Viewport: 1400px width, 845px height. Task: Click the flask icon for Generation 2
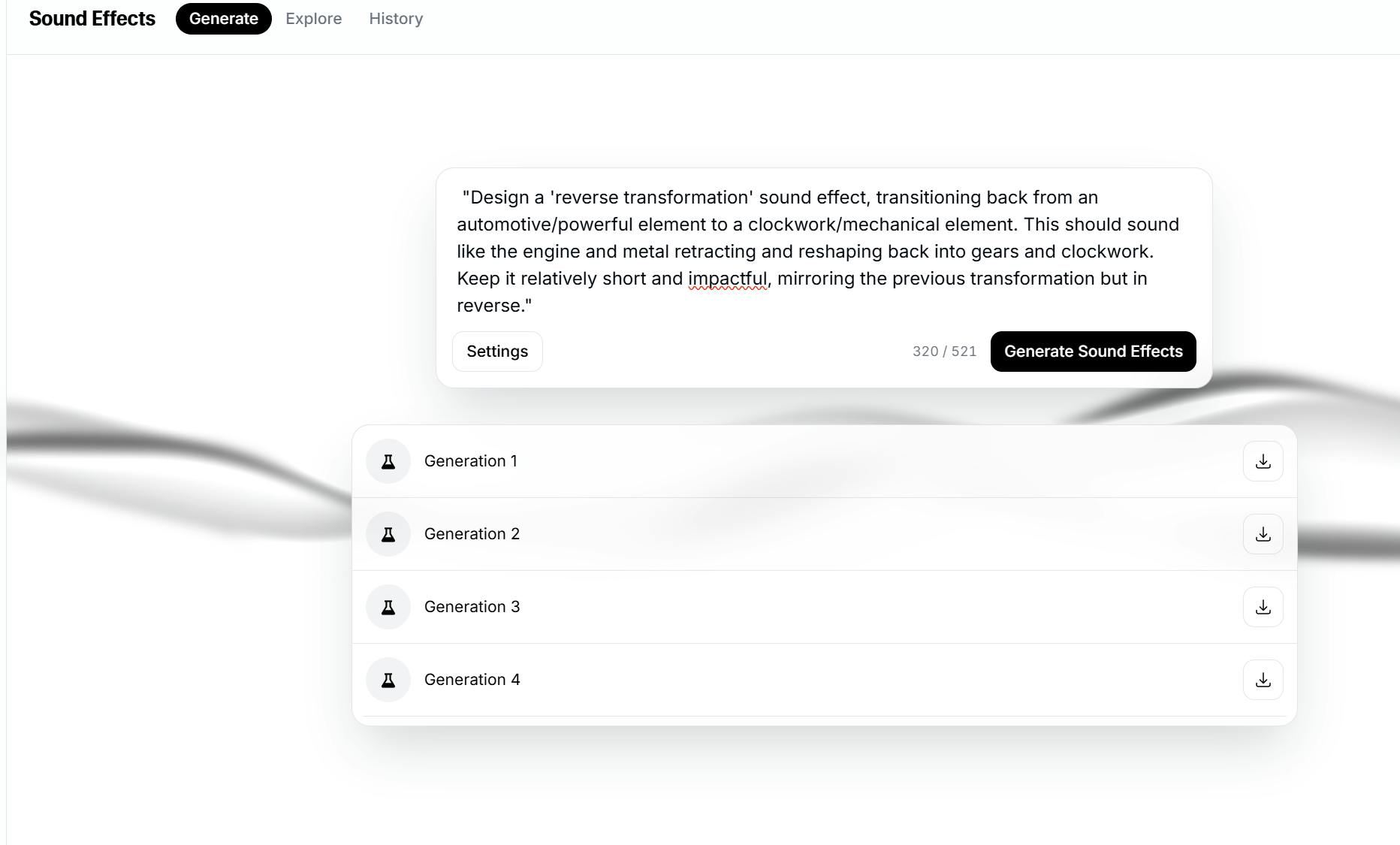point(388,534)
